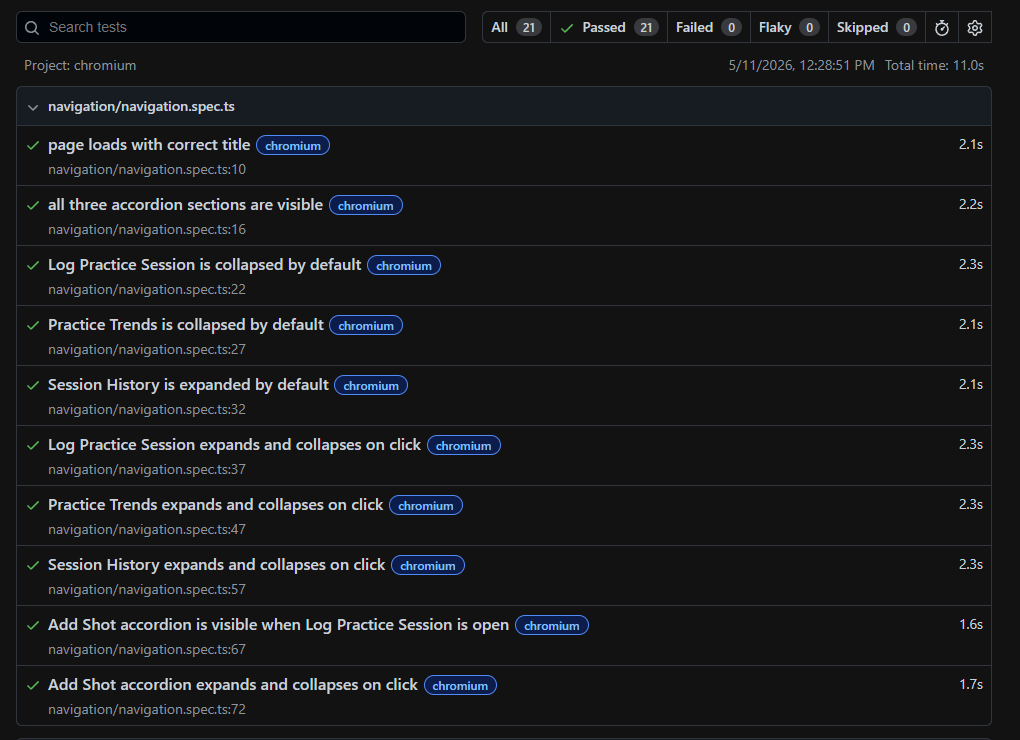
Task: Click the '5/11/2026, 12:28:51 PM' timestamp
Action: click(801, 66)
